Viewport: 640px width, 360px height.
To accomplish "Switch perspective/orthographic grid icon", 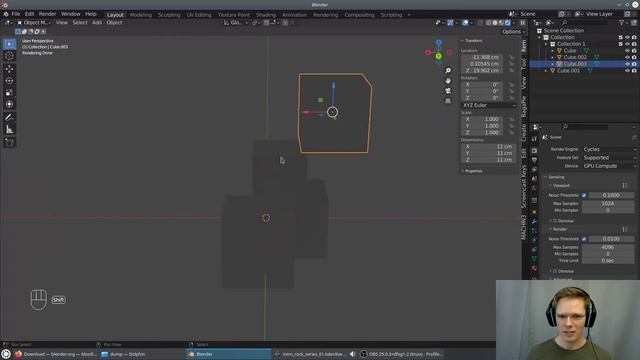I will coord(448,101).
